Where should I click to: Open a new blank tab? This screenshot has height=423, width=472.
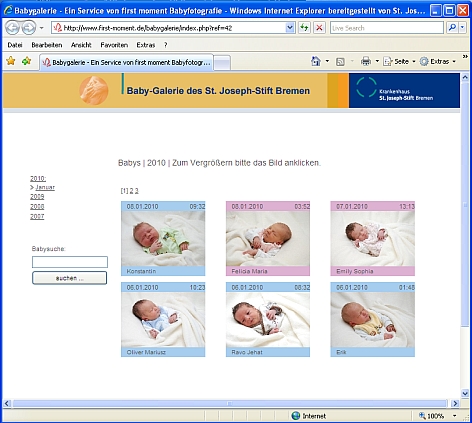pos(222,63)
